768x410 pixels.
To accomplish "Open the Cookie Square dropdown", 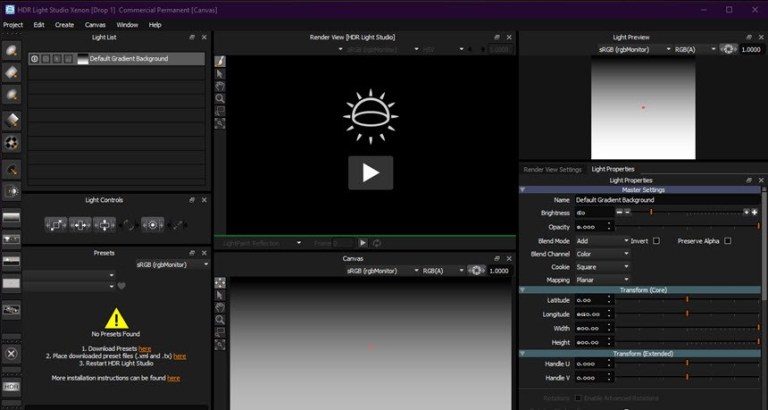I will click(602, 267).
